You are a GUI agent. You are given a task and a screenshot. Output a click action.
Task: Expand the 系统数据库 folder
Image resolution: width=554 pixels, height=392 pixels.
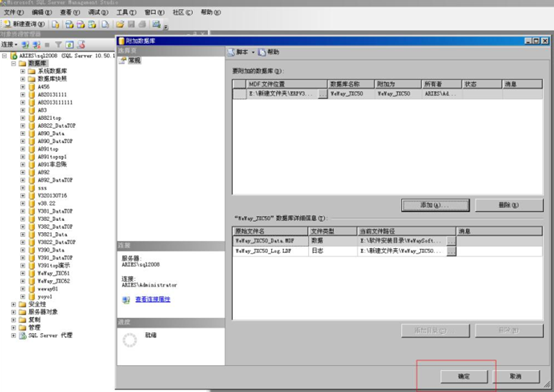point(23,71)
